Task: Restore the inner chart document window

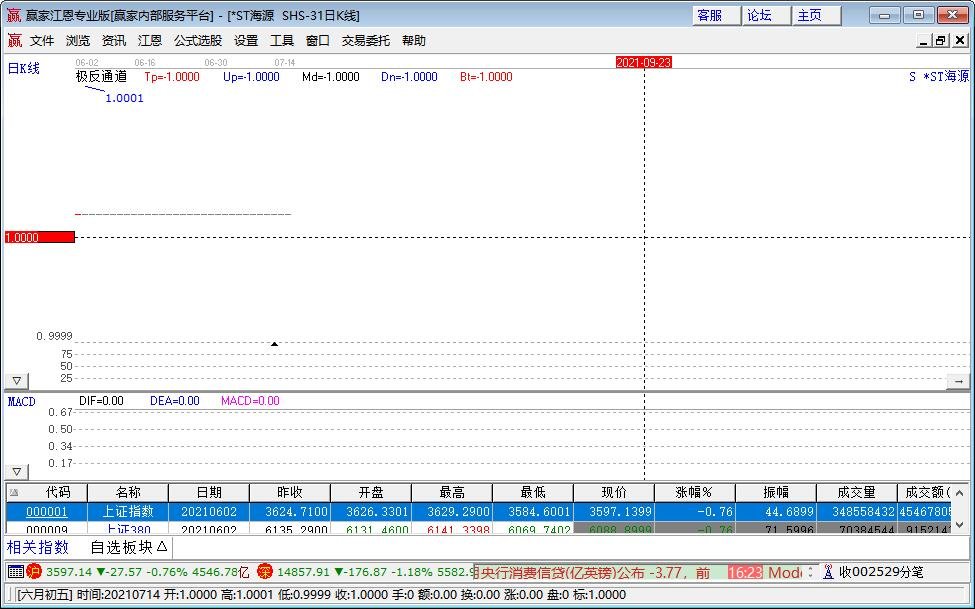Action: pyautogui.click(x=941, y=41)
